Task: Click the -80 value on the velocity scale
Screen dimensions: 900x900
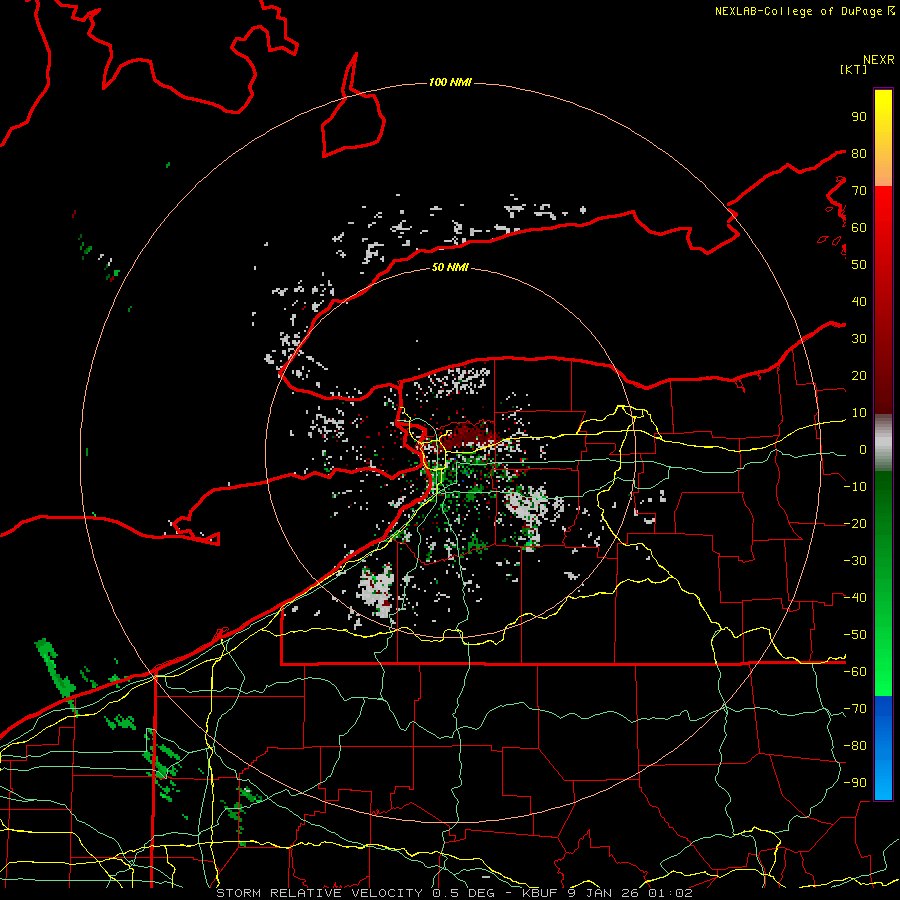Action: click(x=855, y=746)
